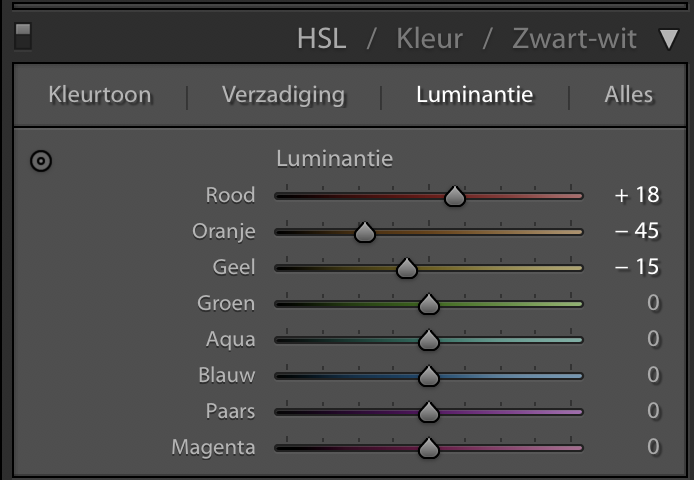Select the Luminantie tab
694x480 pixels.
click(474, 95)
